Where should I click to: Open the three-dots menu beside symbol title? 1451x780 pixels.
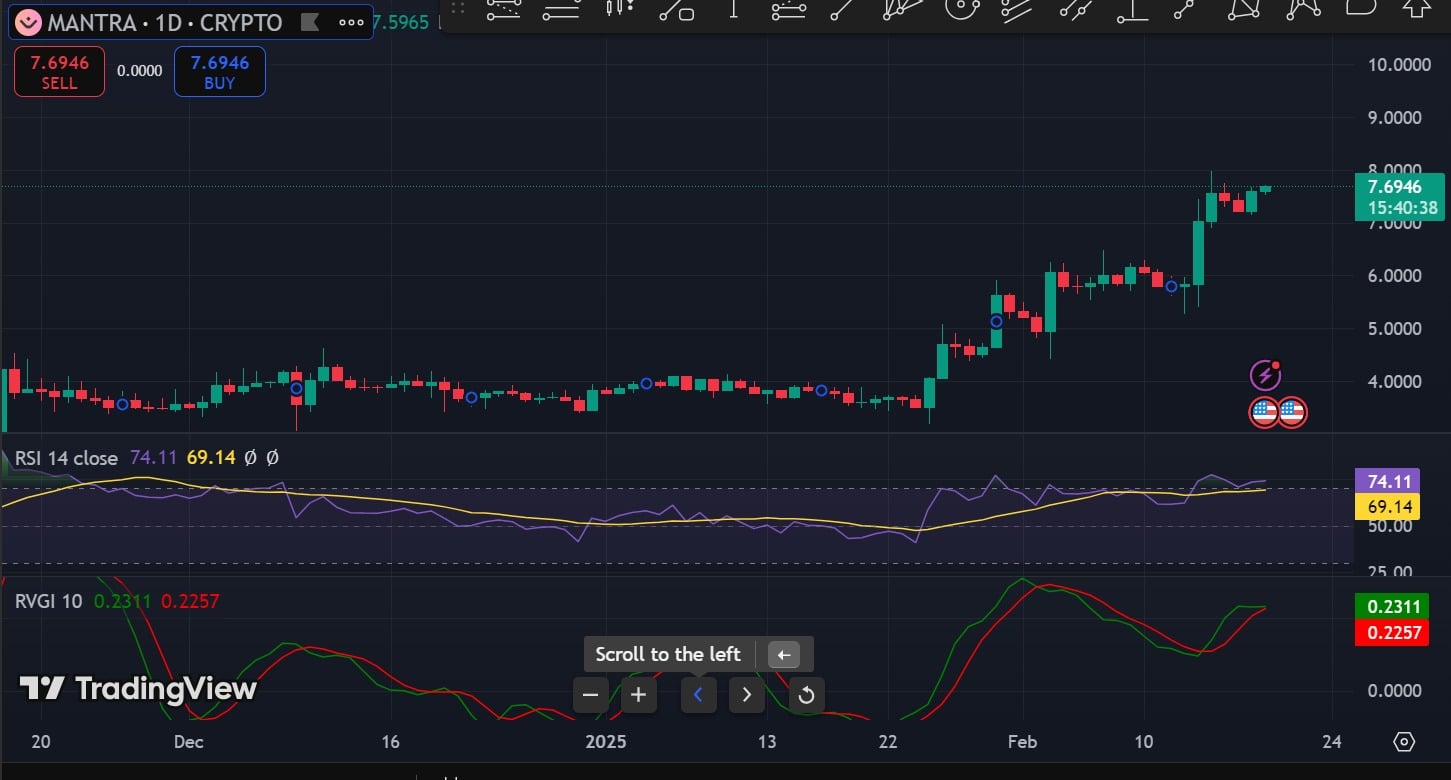coord(351,22)
